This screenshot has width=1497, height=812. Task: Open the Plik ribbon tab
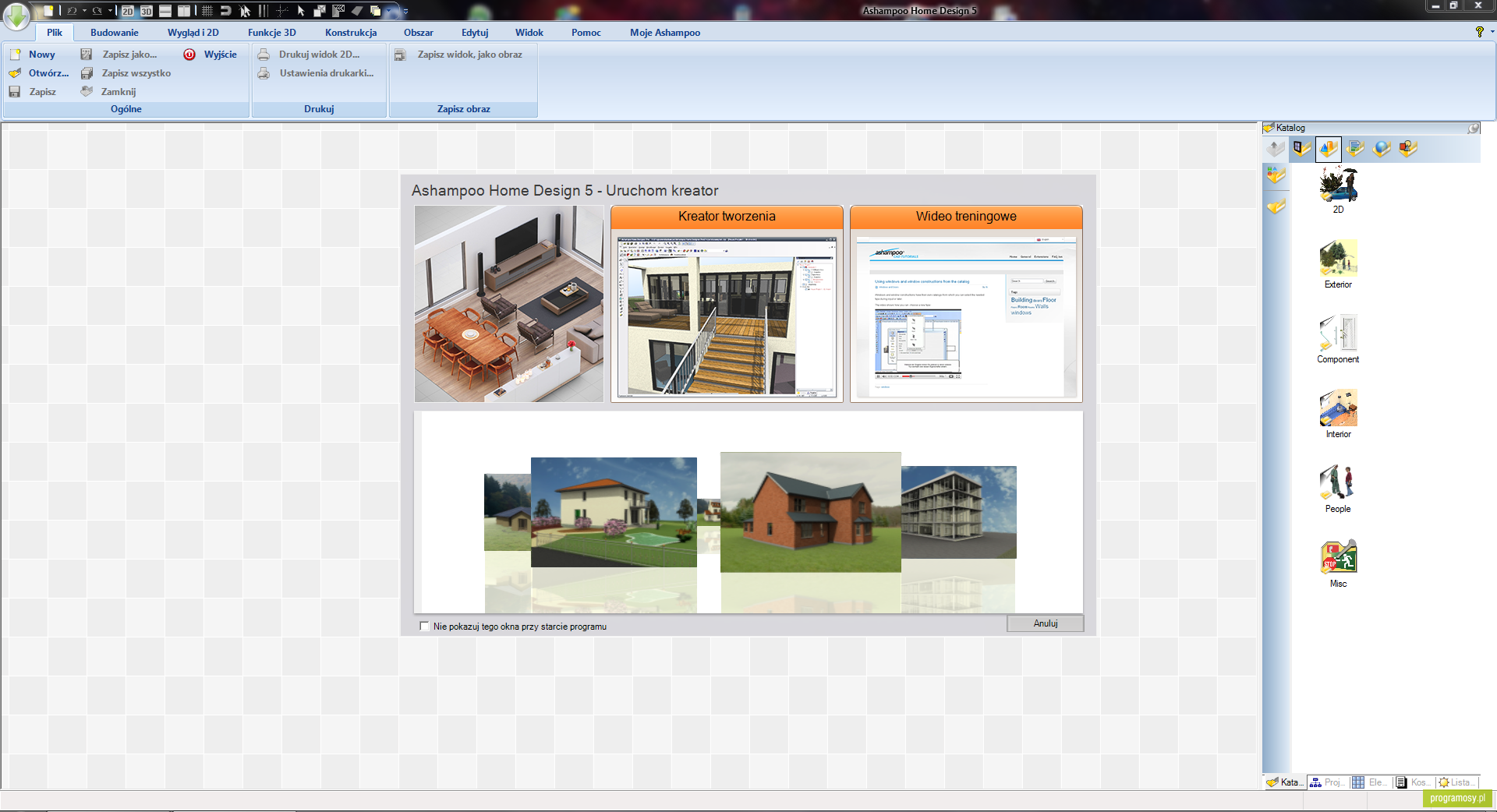[55, 33]
